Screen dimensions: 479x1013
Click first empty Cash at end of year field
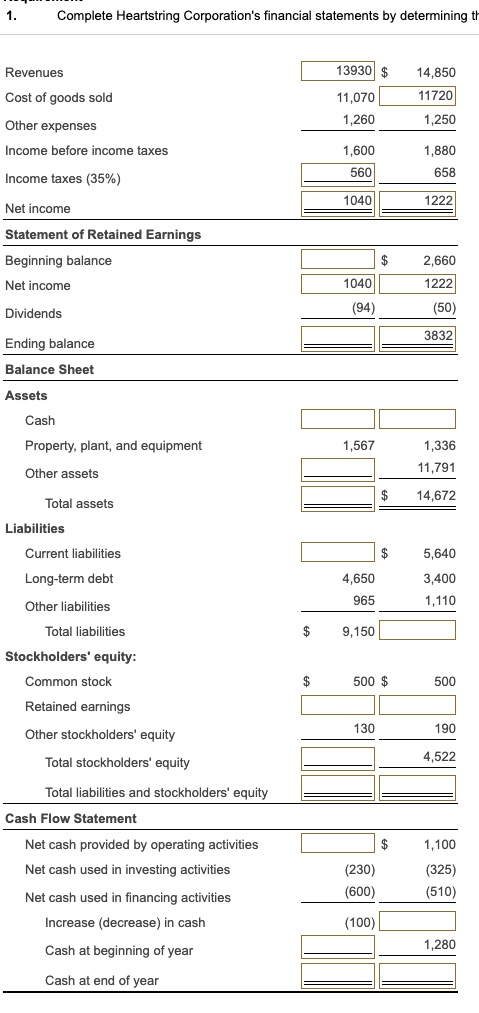(x=338, y=974)
